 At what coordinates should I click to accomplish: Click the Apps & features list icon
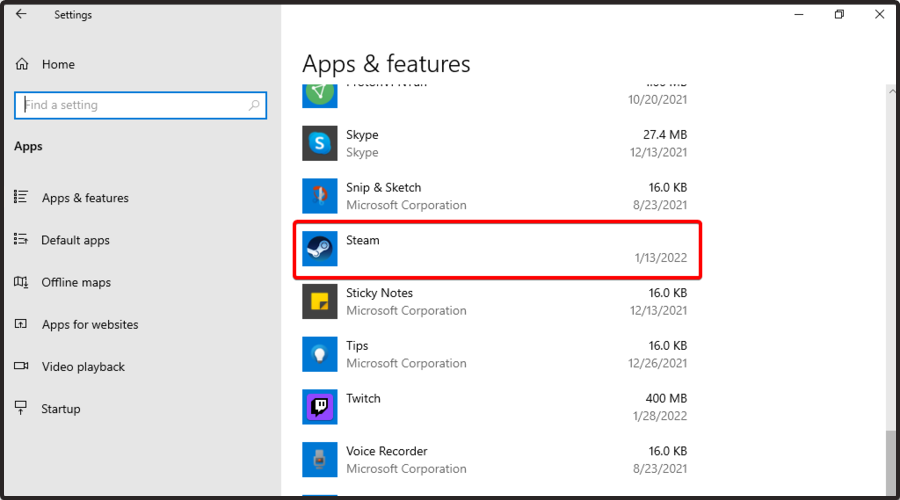pos(21,197)
